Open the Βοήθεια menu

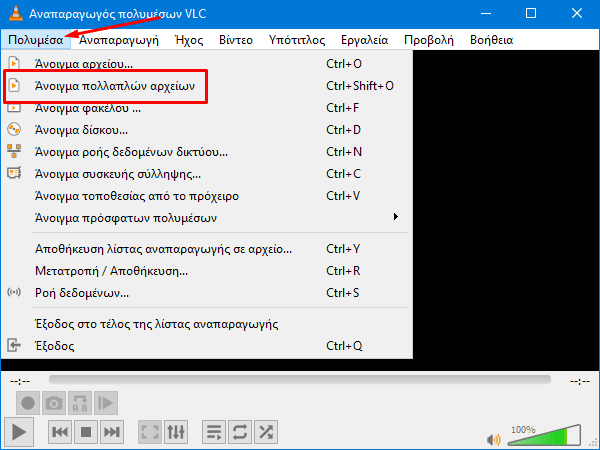pyautogui.click(x=491, y=40)
